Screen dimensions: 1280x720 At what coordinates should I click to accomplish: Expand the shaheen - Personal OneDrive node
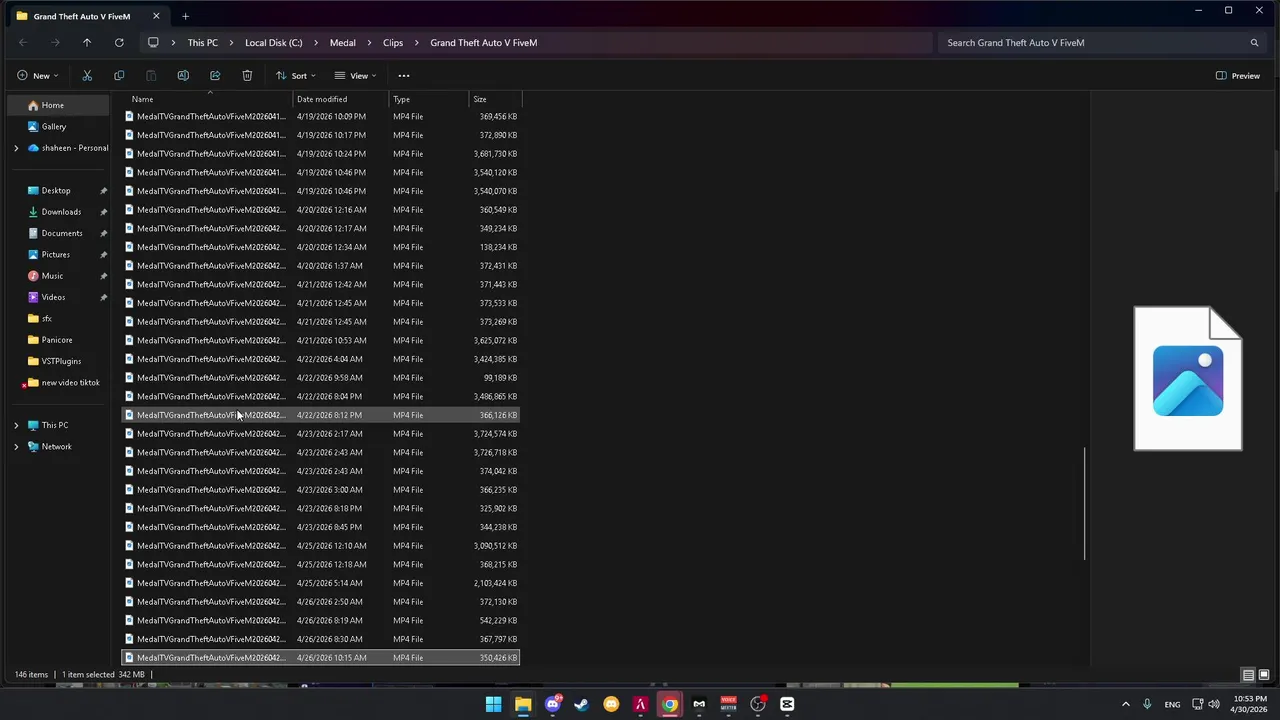pyautogui.click(x=16, y=148)
